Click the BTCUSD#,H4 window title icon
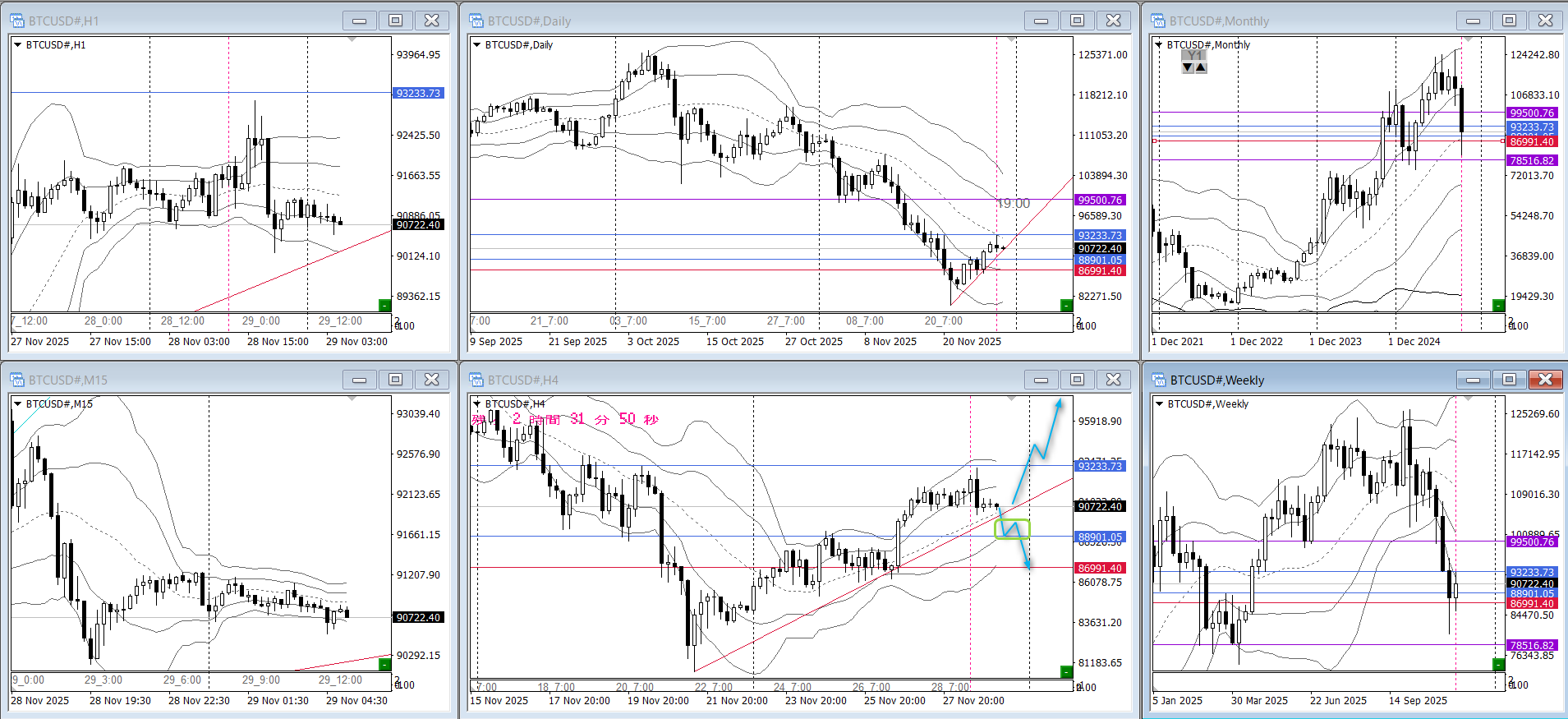 pyautogui.click(x=476, y=380)
